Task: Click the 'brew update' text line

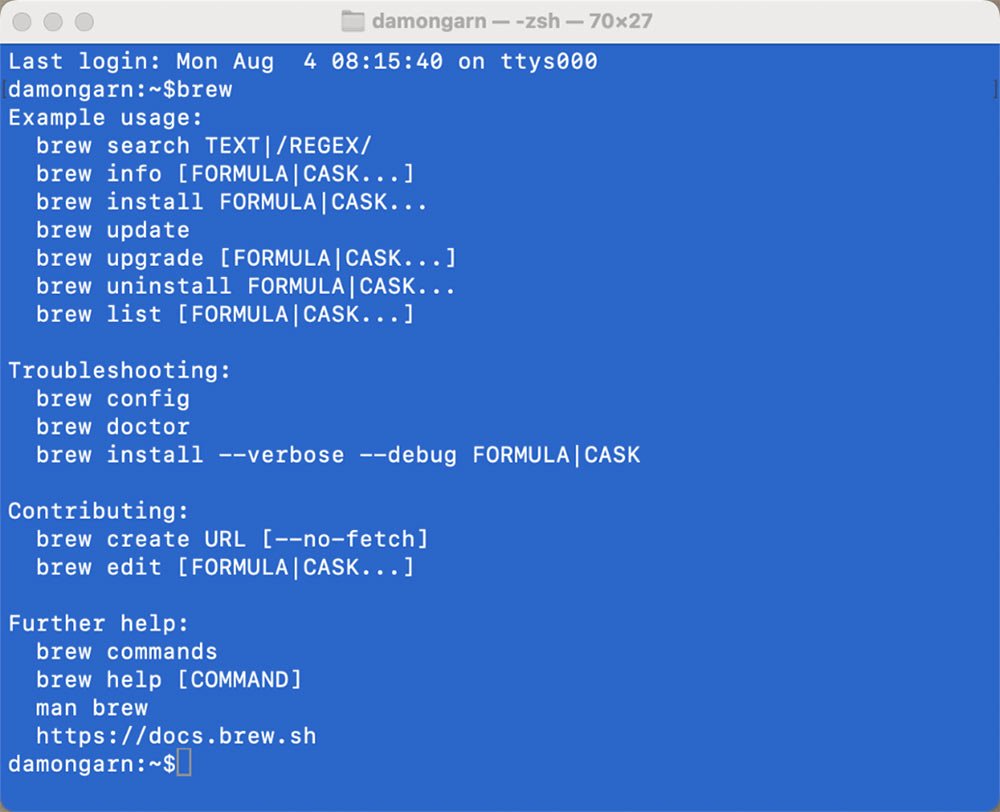Action: coord(112,230)
